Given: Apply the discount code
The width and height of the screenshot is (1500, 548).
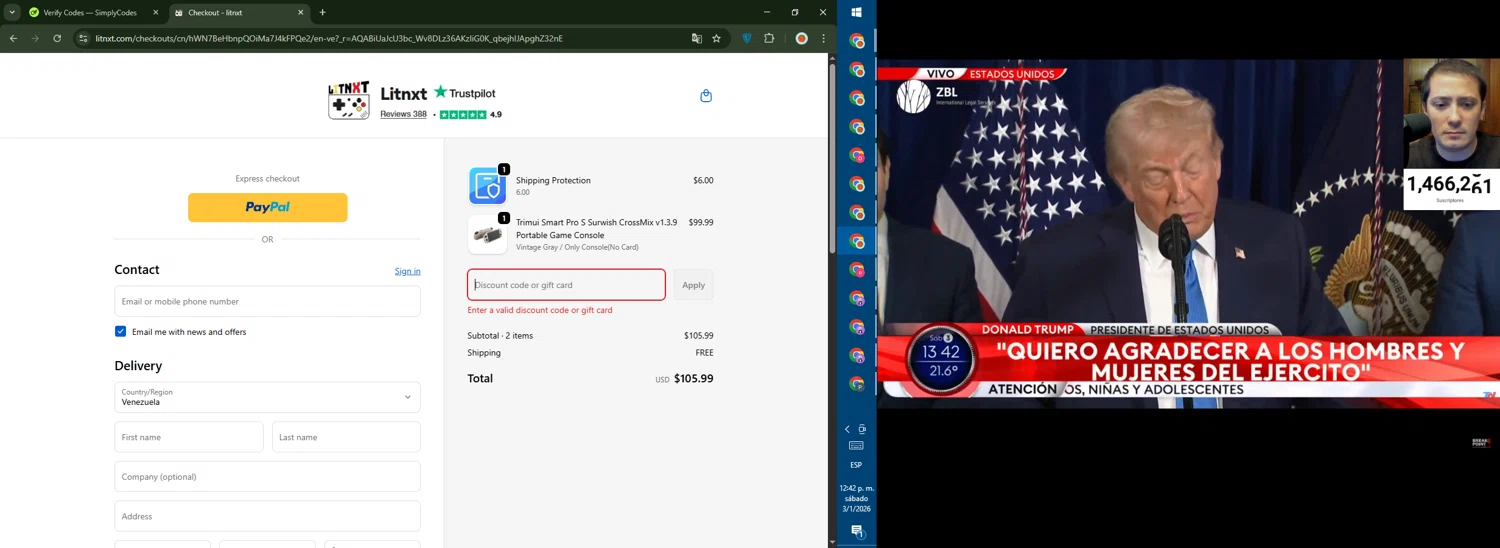Looking at the screenshot, I should (x=693, y=285).
